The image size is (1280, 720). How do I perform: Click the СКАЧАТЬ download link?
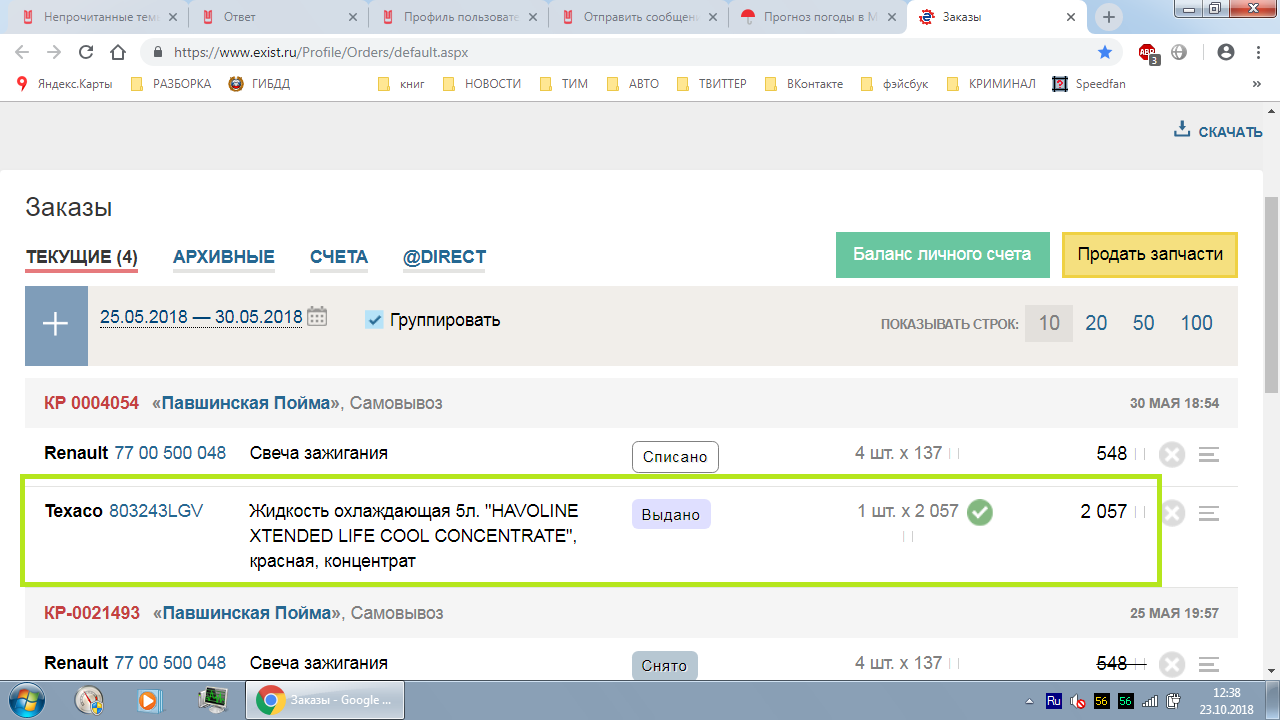(1230, 132)
